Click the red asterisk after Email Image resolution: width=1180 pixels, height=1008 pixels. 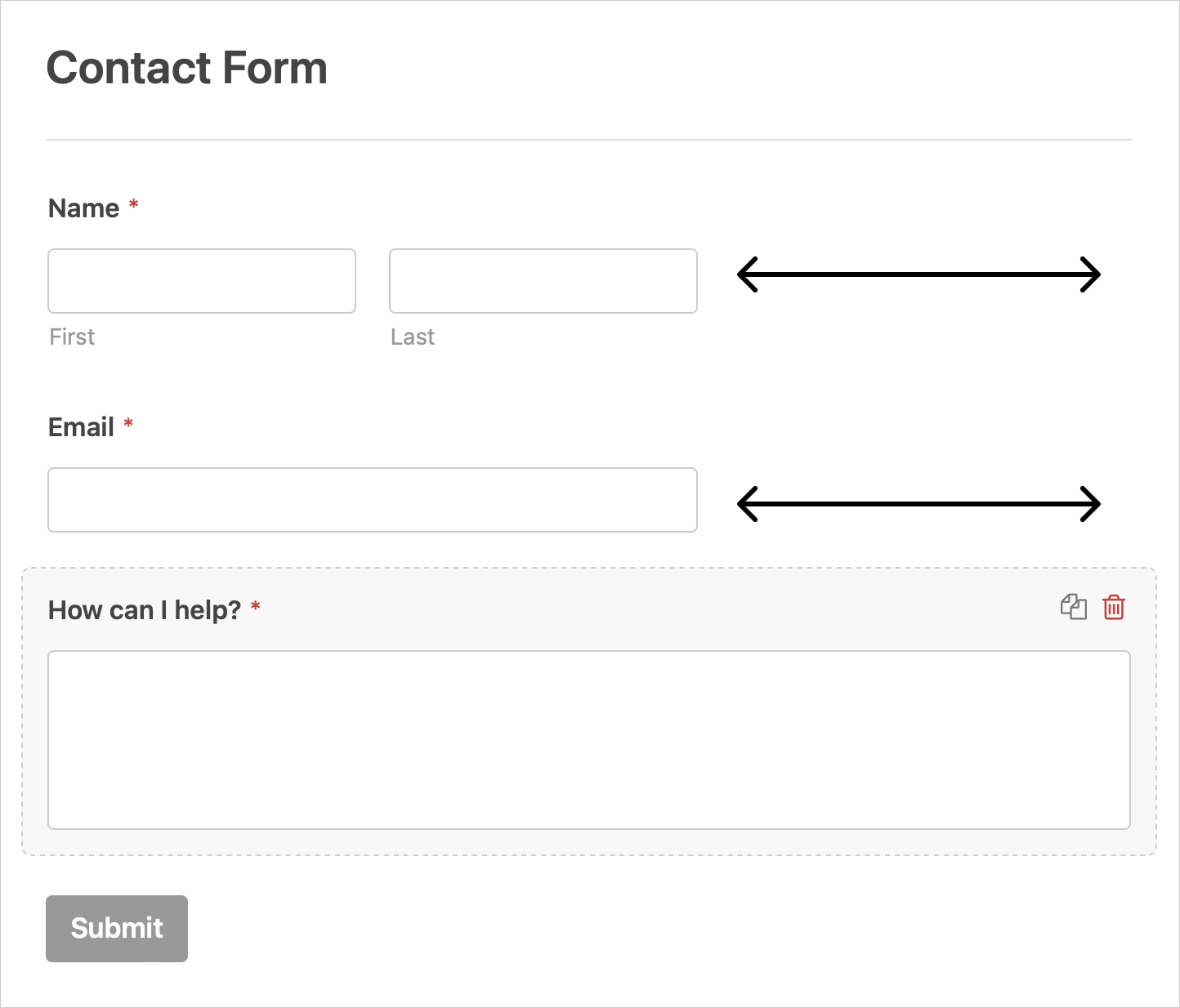coord(128,423)
